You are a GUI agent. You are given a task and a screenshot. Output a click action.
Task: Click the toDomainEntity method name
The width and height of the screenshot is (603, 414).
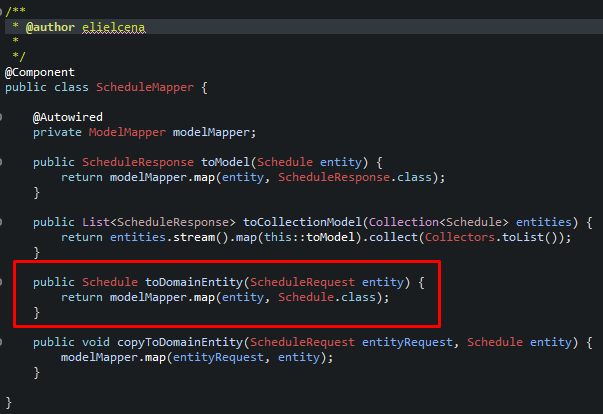[x=194, y=282]
